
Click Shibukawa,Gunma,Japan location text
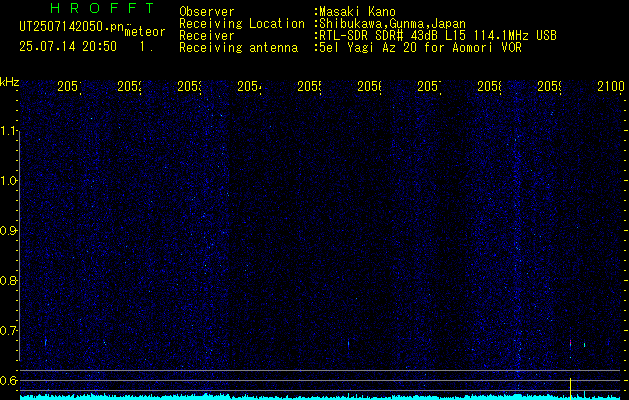[x=392, y=24]
